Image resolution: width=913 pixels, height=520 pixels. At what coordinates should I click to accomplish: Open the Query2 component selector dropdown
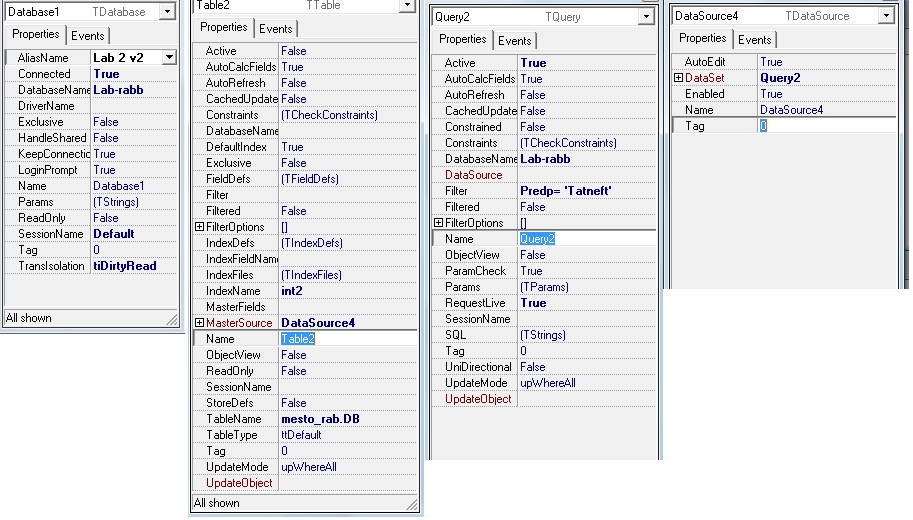tap(646, 17)
